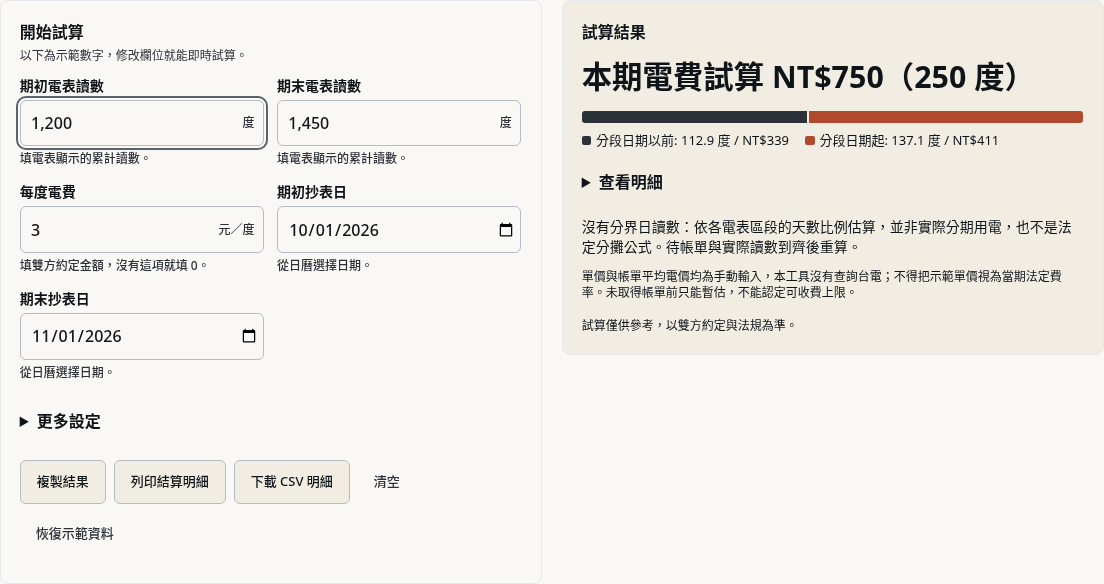Viewport: 1104px width, 584px height.
Task: Click the 複製結果 button
Action: [63, 482]
